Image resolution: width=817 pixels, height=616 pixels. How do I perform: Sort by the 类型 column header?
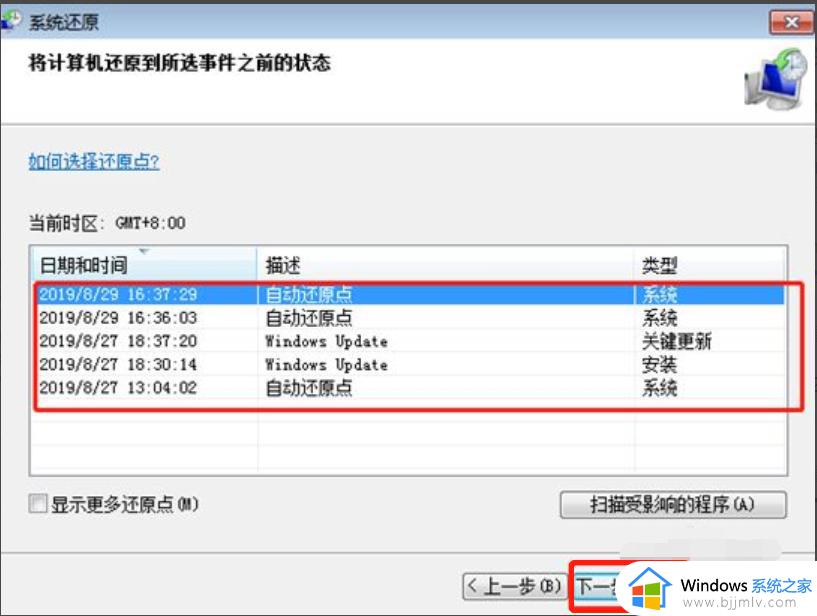(x=710, y=265)
